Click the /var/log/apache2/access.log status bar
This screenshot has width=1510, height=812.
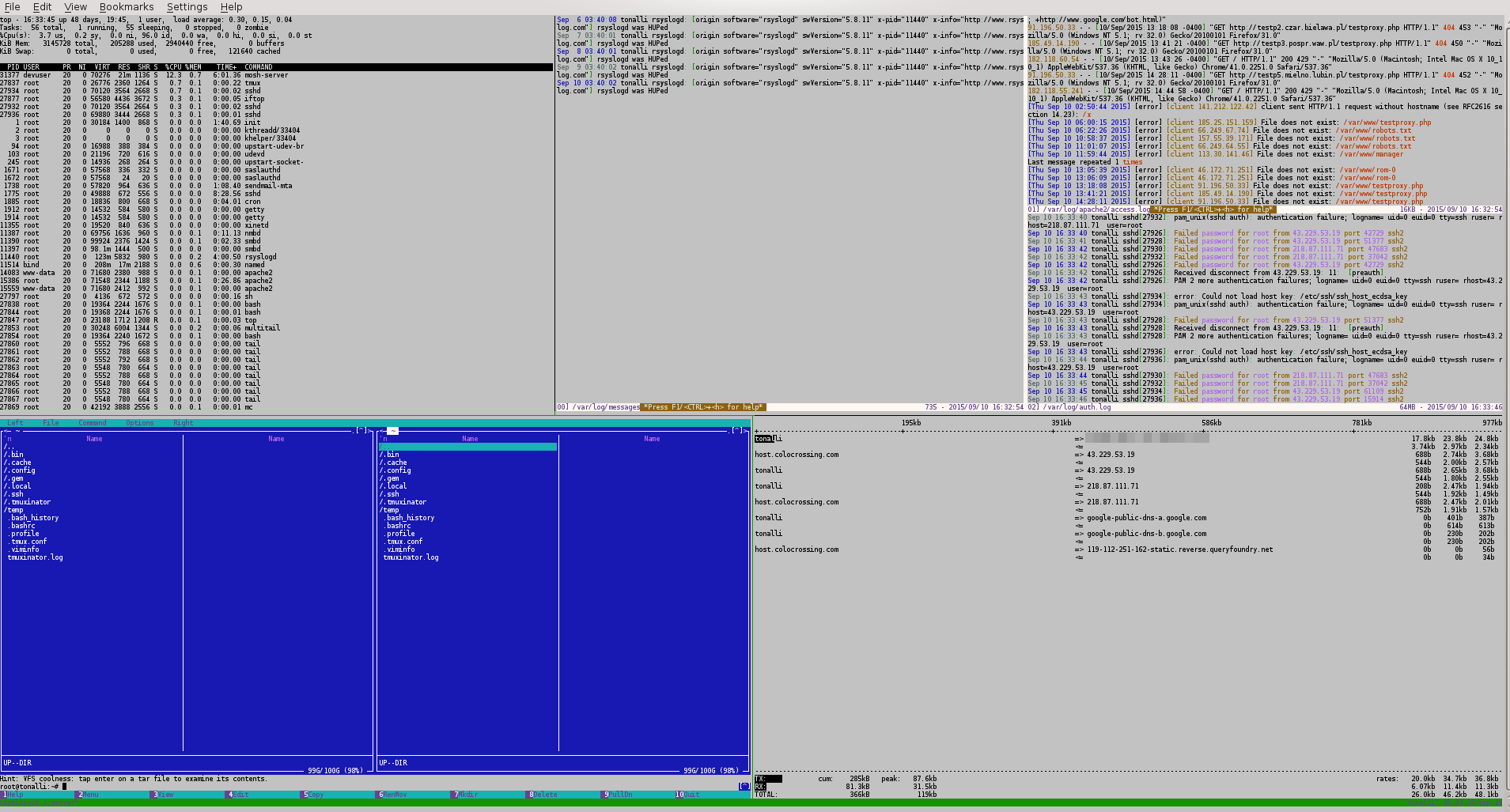[1265, 210]
